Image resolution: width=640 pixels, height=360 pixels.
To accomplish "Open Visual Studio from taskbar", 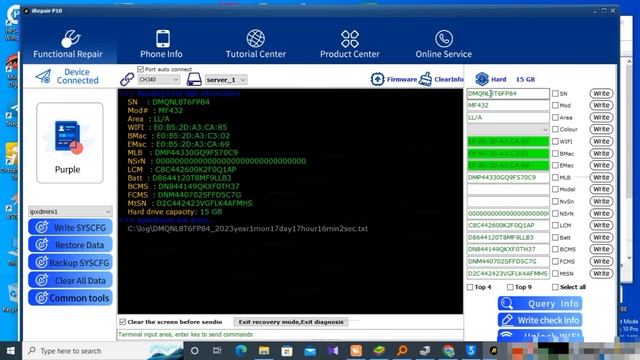I will click(333, 351).
